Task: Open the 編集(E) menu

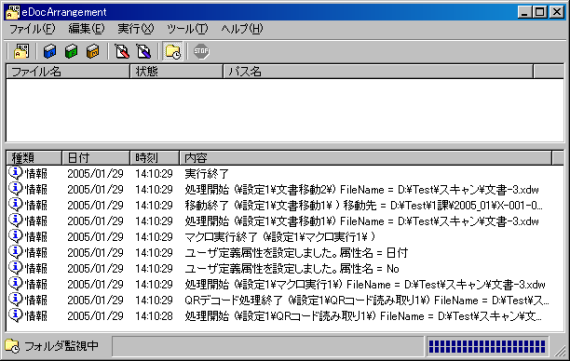Action: click(x=86, y=29)
